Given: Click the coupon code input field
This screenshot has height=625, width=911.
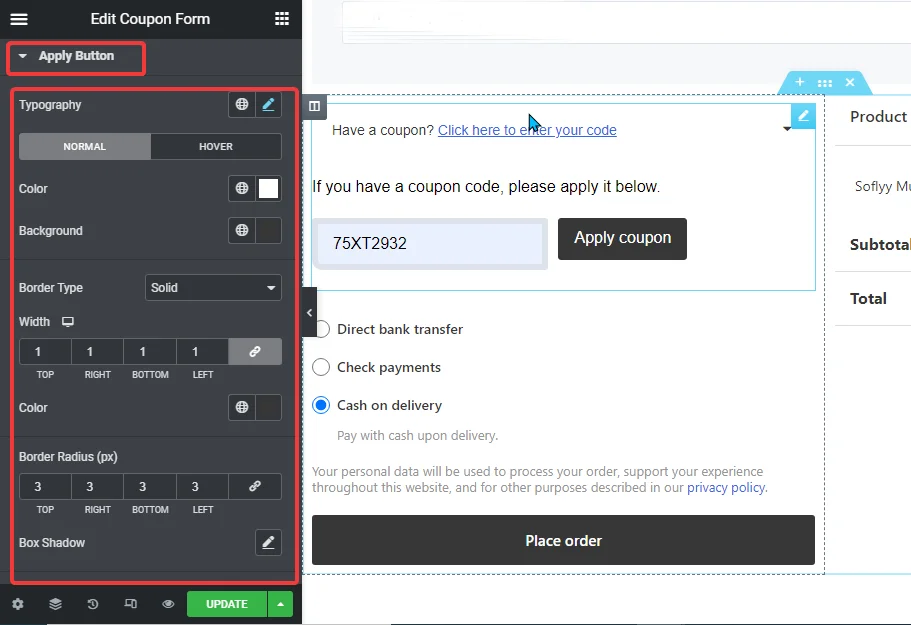Looking at the screenshot, I should click(430, 243).
